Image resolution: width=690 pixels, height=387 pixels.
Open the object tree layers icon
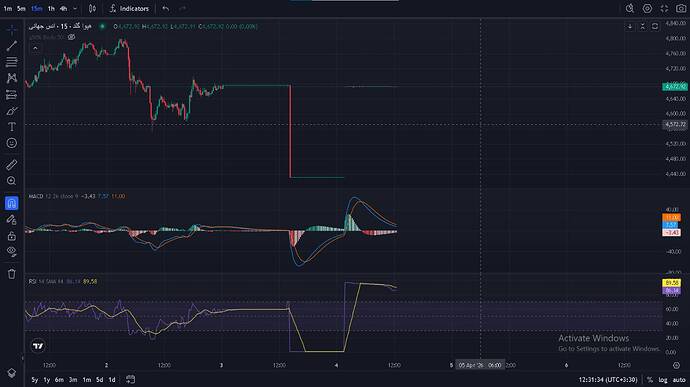12,372
